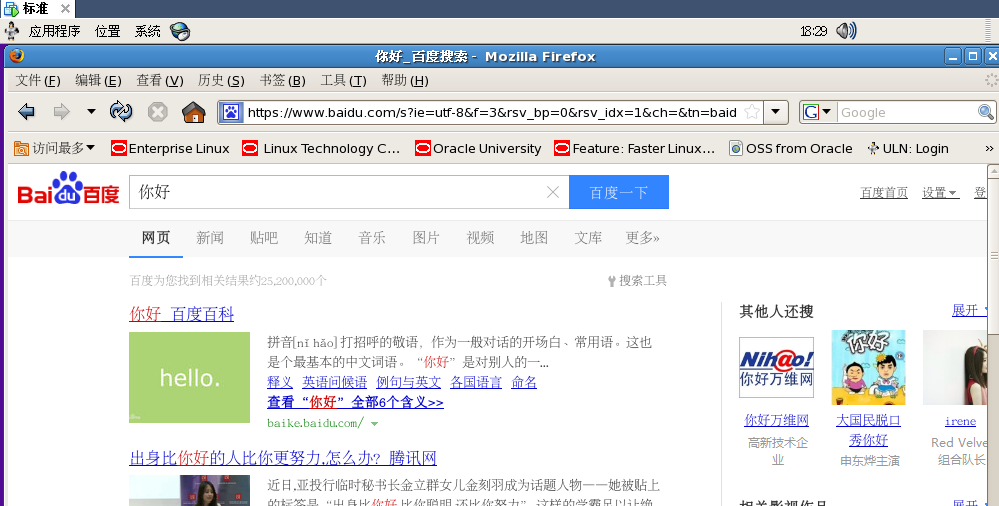Show more bookmarks with the chevron

tap(989, 148)
